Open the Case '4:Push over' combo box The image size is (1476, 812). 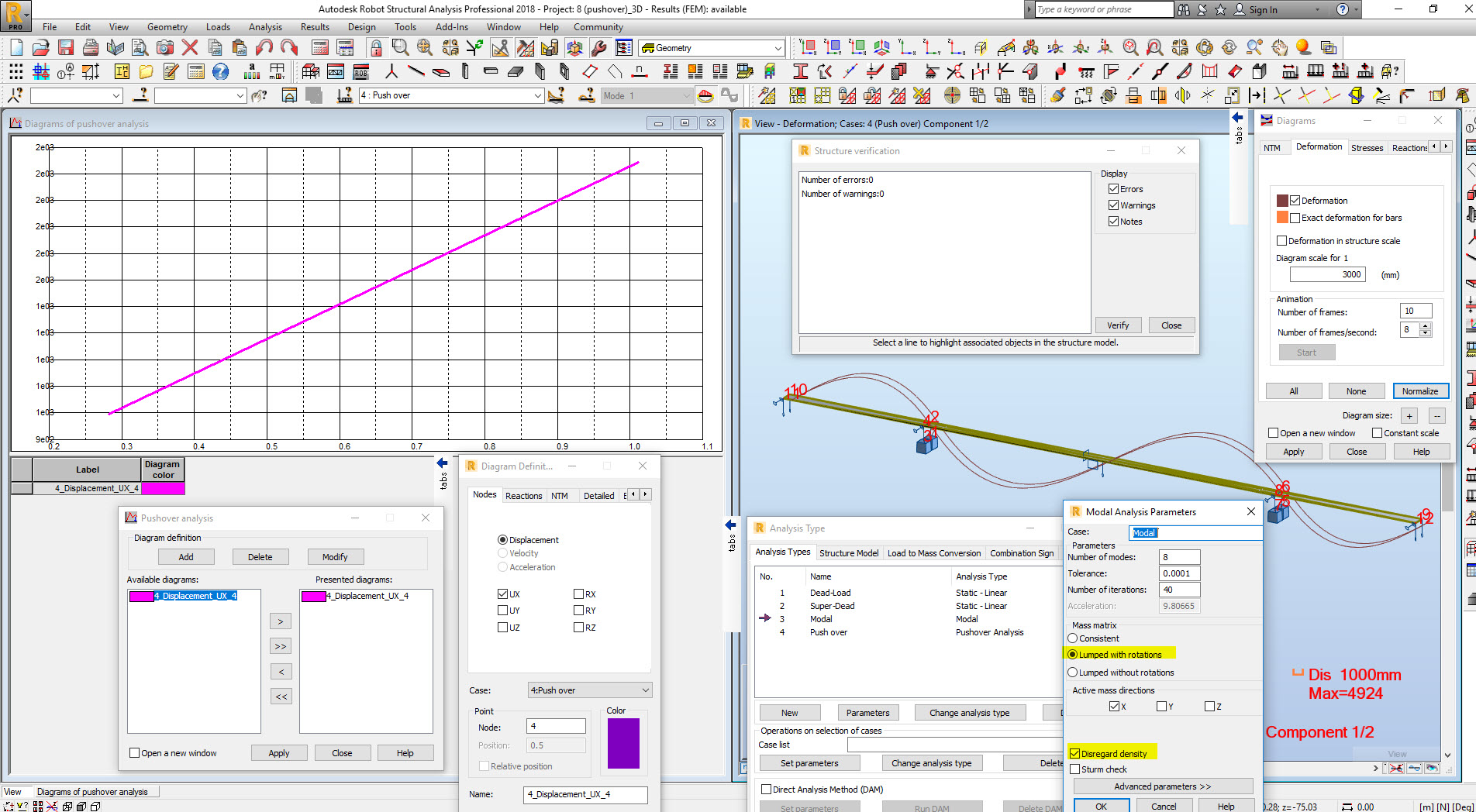589,690
